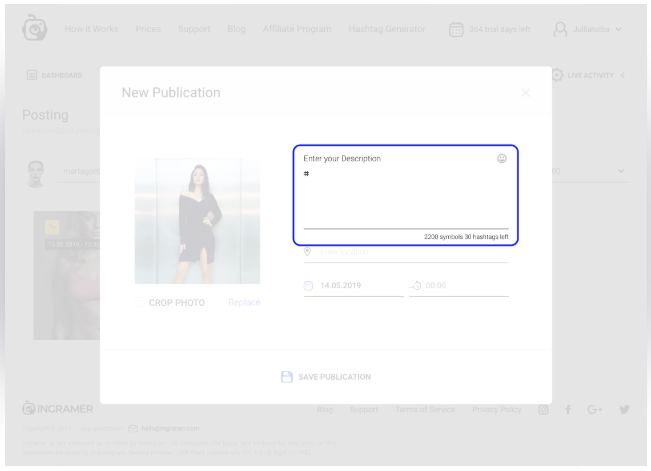Click the Replace photo link
Image resolution: width=651 pixels, height=471 pixels.
click(x=244, y=302)
